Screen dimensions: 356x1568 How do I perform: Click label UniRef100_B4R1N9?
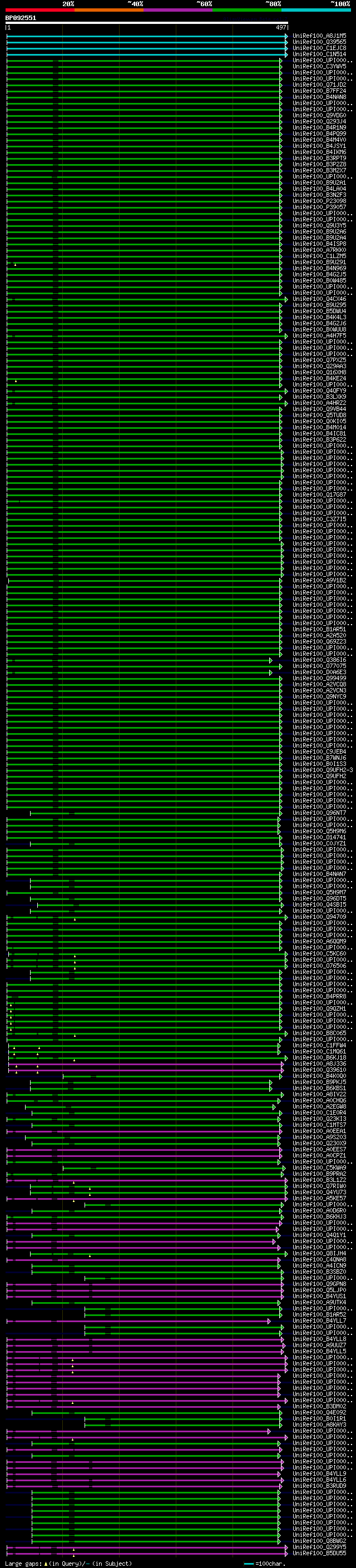tap(319, 128)
